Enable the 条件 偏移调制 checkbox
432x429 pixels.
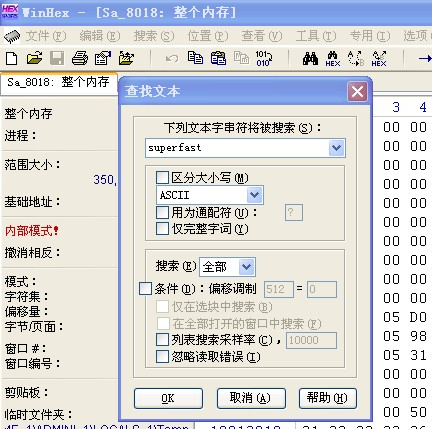(x=145, y=289)
